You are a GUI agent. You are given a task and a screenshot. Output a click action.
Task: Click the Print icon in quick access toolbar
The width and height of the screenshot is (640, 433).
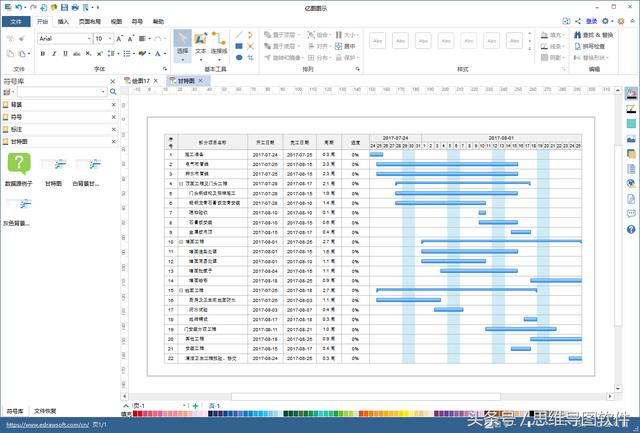click(x=75, y=7)
